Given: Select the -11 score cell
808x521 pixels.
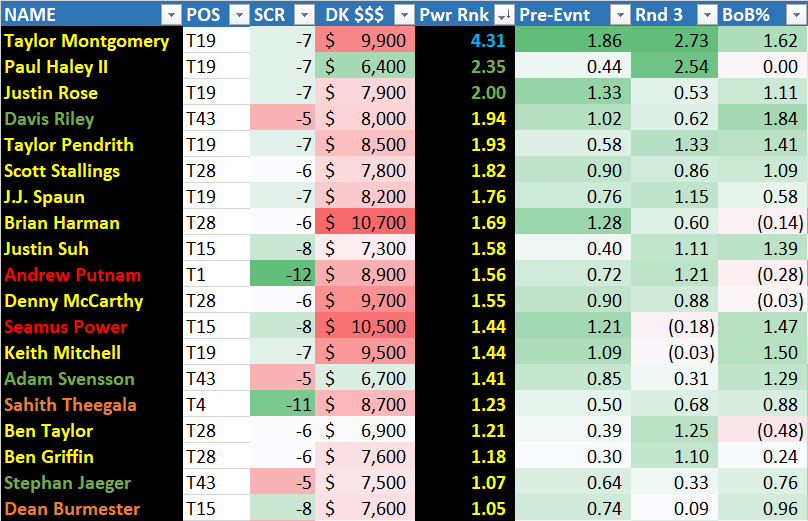Looking at the screenshot, I should pyautogui.click(x=282, y=405).
